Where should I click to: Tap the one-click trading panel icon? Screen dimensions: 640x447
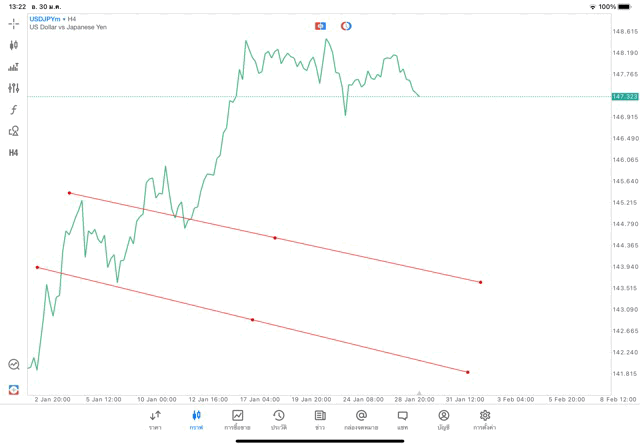click(x=320, y=25)
